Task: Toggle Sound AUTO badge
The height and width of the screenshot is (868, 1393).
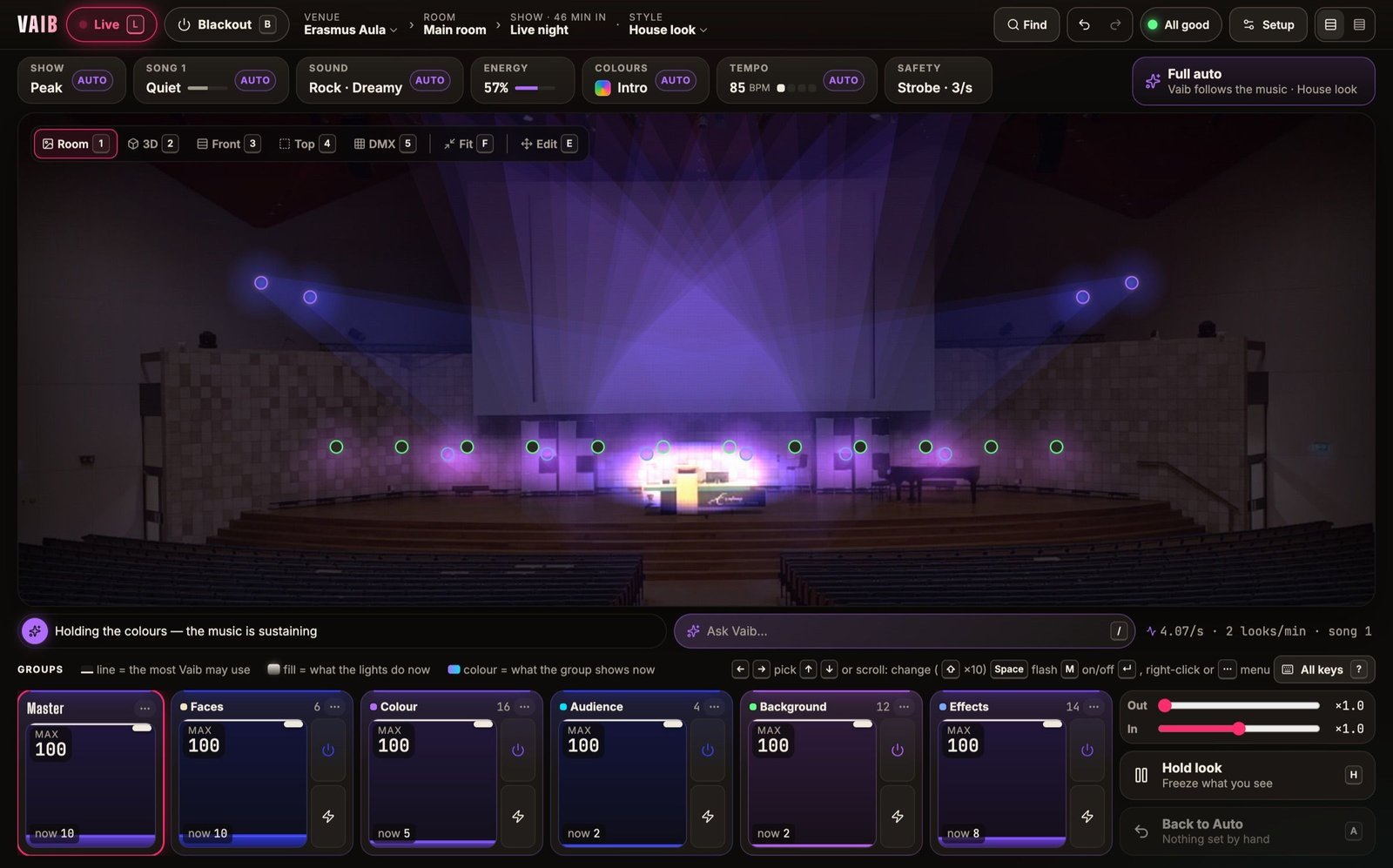Action: (x=430, y=80)
